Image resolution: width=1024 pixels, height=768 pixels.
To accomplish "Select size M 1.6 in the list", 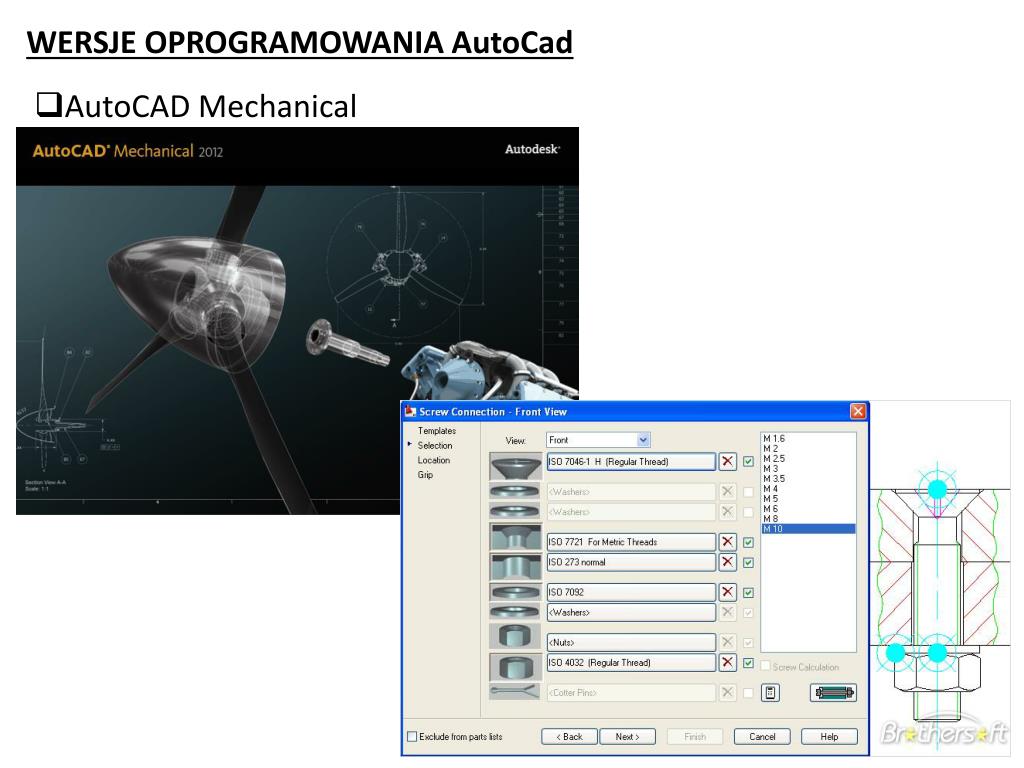I will coord(808,439).
